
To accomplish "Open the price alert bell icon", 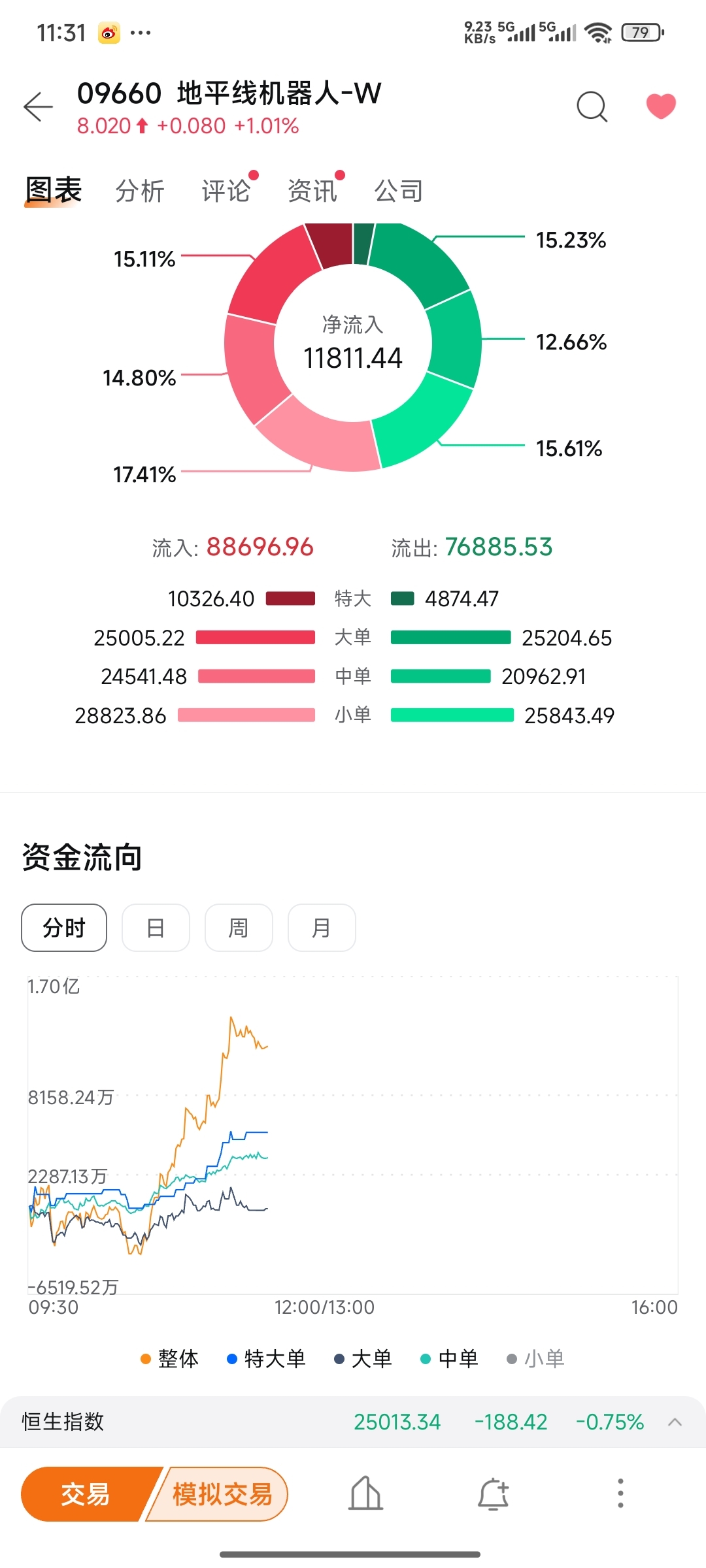I will 494,1494.
